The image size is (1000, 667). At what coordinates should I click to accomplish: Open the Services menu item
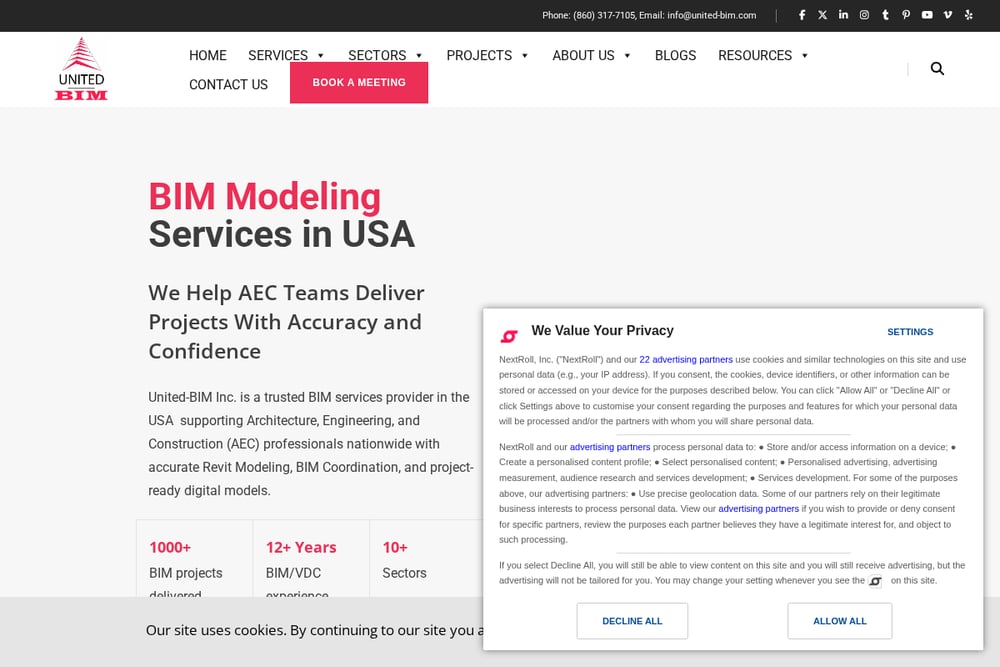point(278,55)
